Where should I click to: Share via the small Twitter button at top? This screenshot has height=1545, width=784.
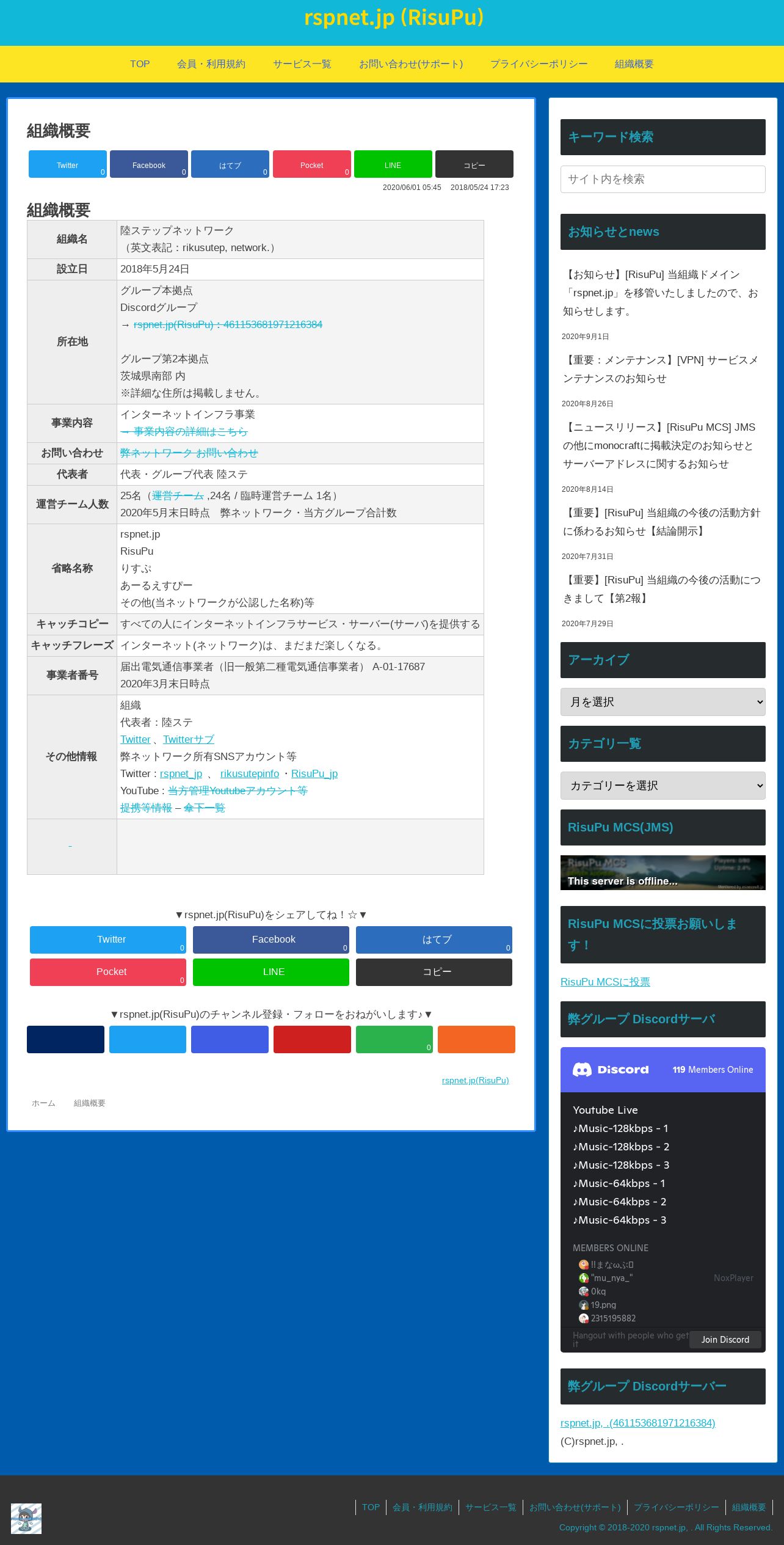[68, 164]
